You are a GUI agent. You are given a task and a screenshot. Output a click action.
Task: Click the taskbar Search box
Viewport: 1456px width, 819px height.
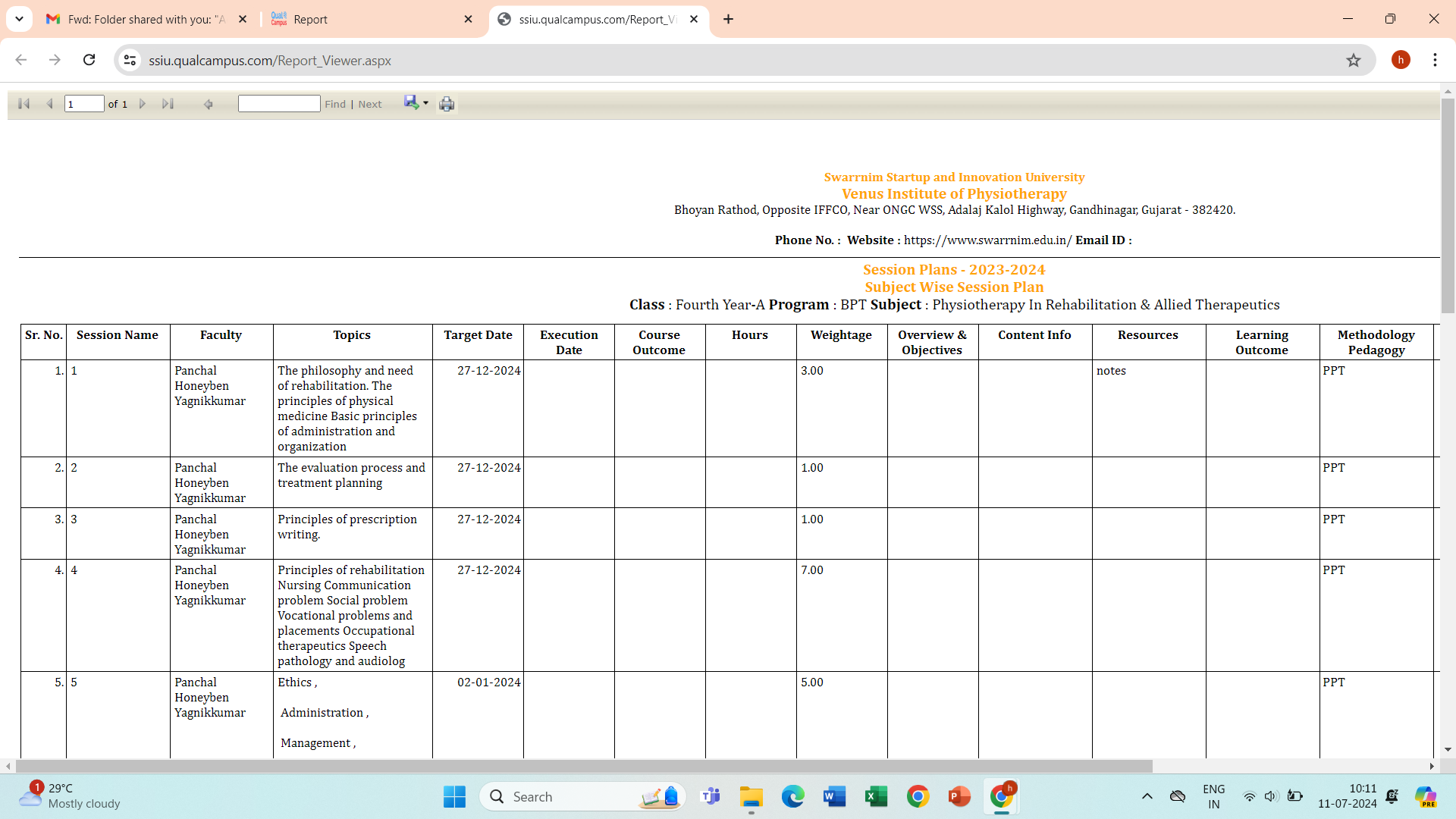(x=582, y=797)
